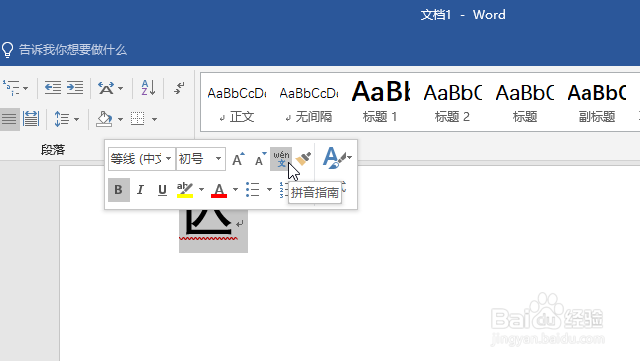The image size is (640, 361).
Task: Expand the Asian layout dropdown arrow
Action: tap(120, 88)
